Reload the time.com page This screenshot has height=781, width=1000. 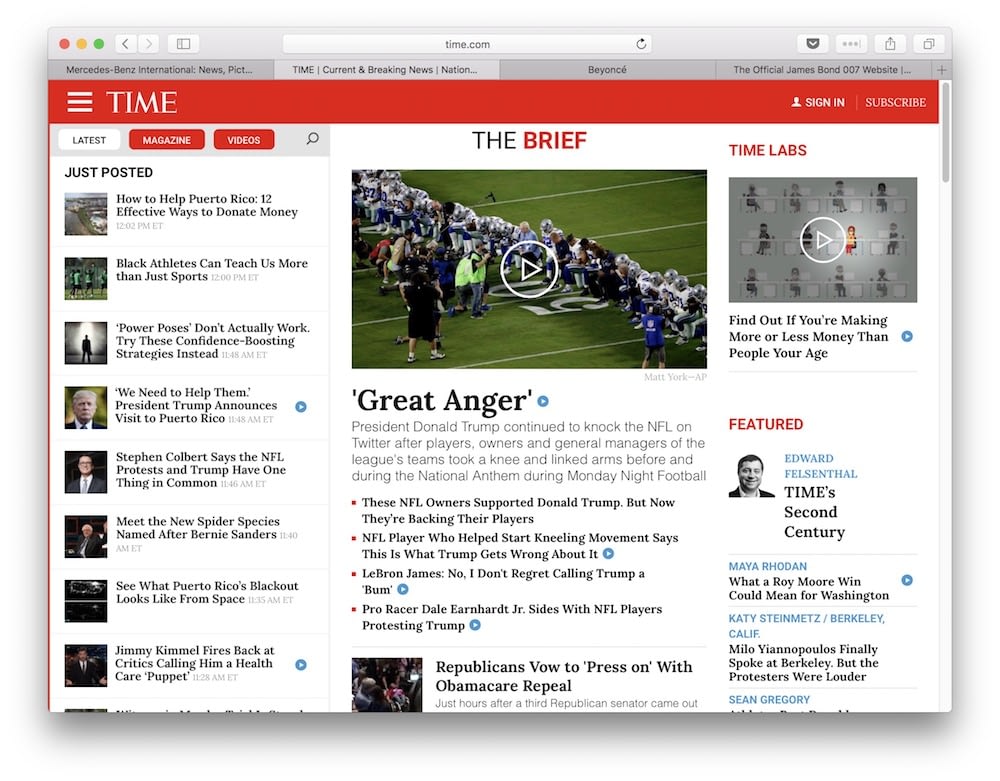coord(641,43)
